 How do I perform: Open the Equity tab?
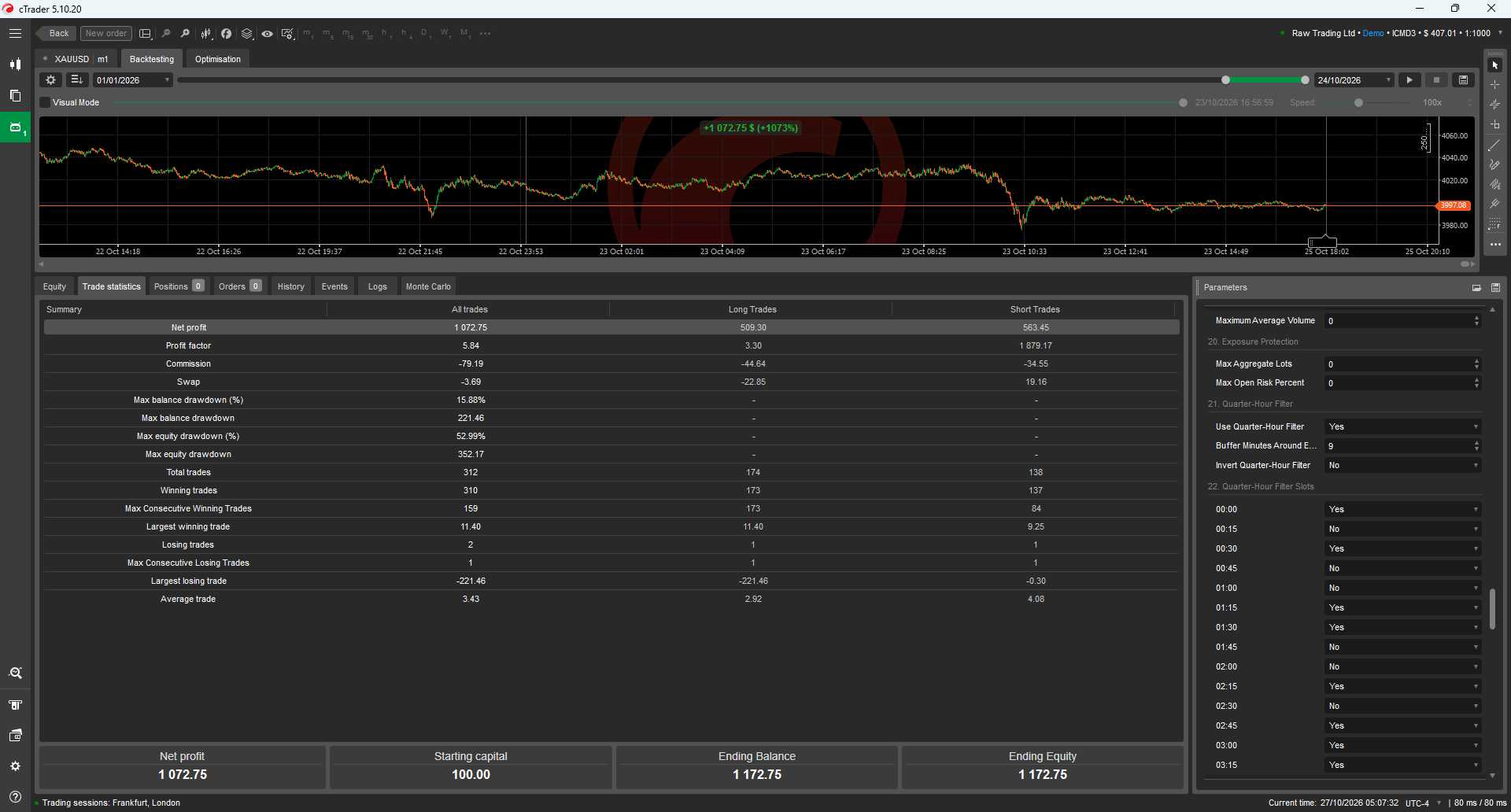click(54, 286)
